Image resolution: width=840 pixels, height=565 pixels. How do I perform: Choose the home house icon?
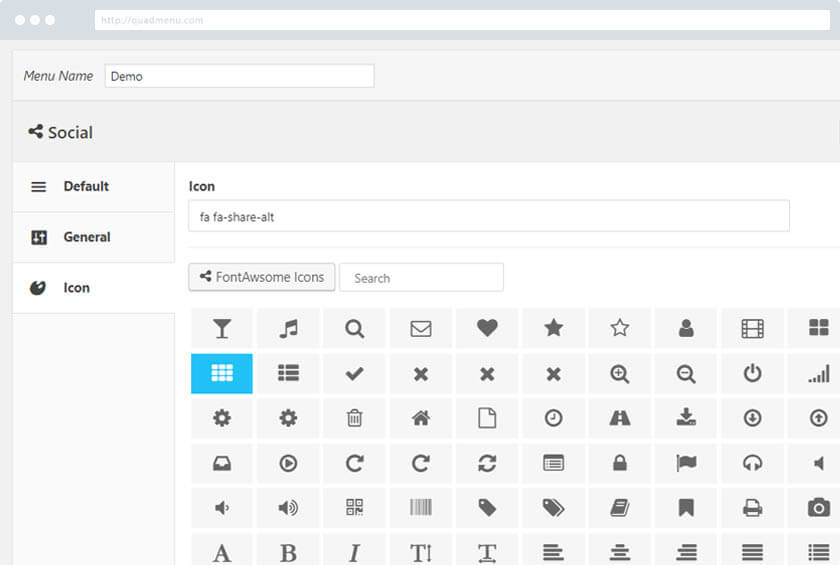(x=421, y=418)
